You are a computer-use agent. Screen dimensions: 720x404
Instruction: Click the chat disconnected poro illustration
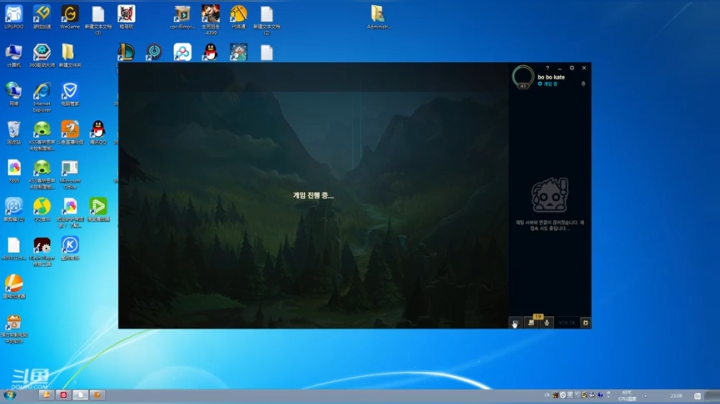[x=550, y=195]
